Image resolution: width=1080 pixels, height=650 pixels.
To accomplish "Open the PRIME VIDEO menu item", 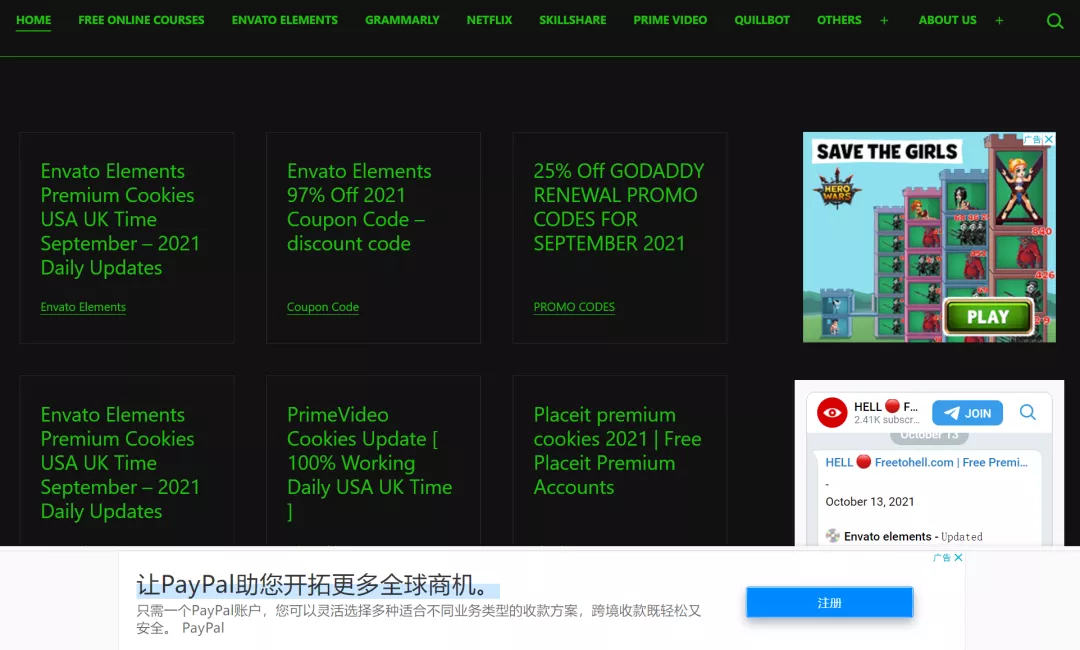I will pos(670,20).
